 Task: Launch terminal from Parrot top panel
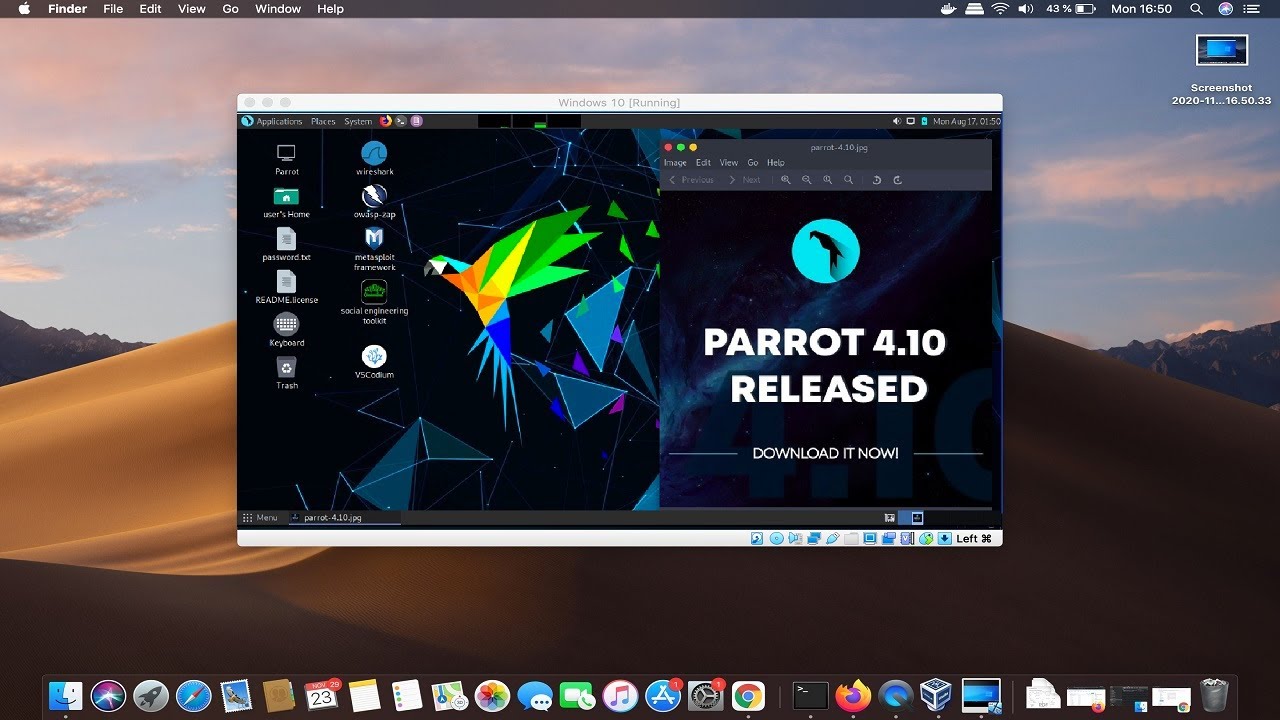coord(401,121)
